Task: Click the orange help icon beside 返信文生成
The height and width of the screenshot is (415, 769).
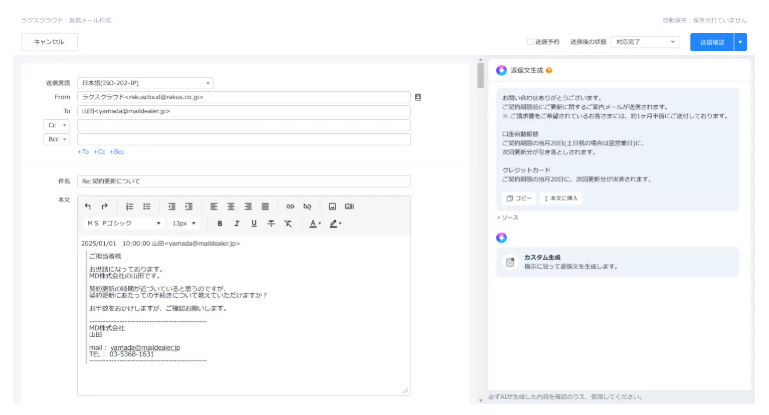Action: (549, 70)
